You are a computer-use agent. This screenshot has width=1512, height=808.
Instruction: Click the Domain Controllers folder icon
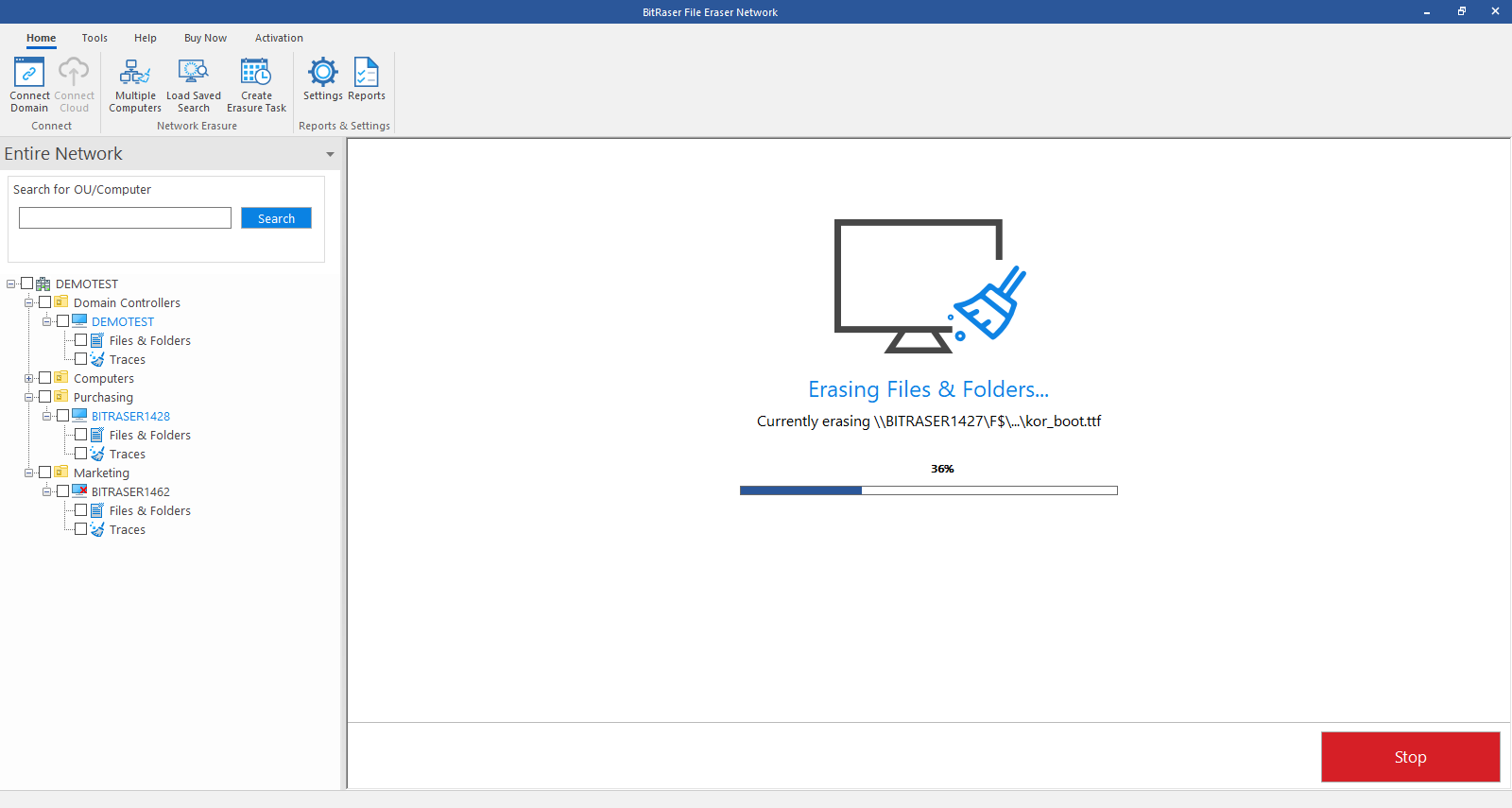(61, 302)
